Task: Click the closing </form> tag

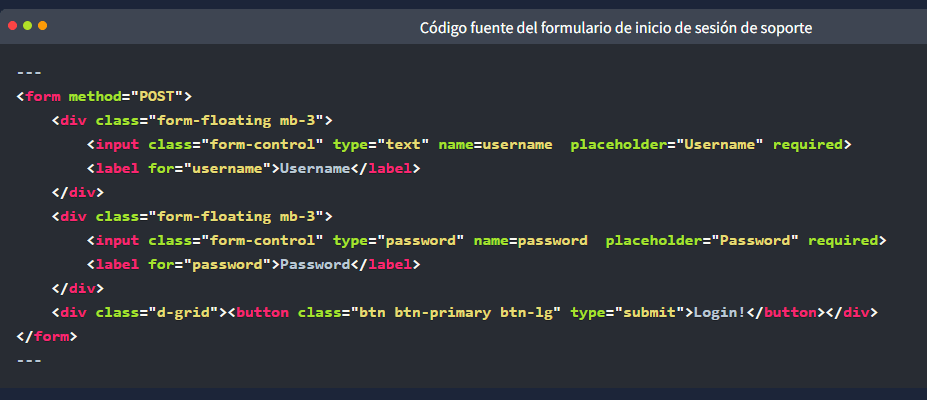Action: [x=47, y=337]
